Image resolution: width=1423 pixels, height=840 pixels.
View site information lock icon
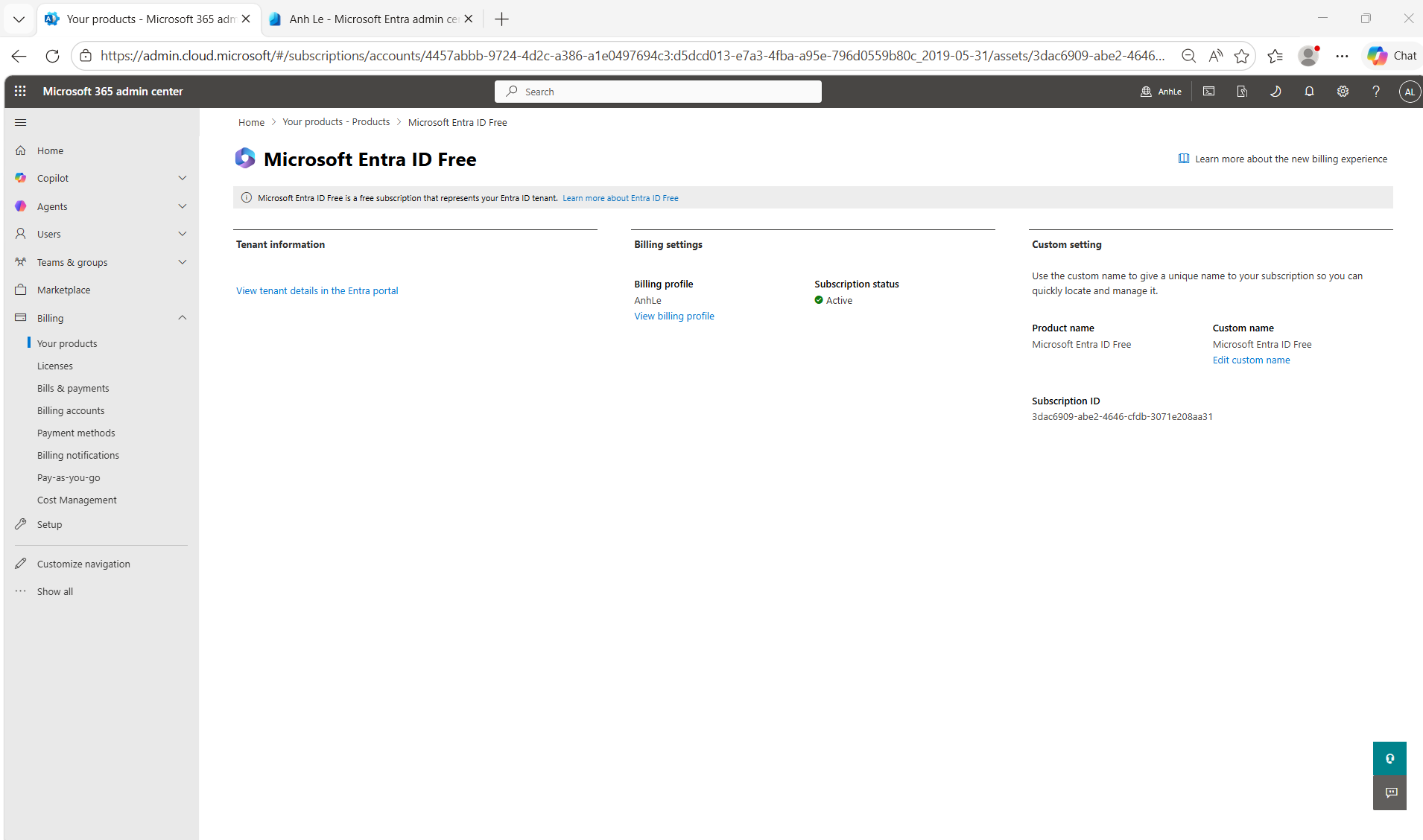[x=86, y=56]
